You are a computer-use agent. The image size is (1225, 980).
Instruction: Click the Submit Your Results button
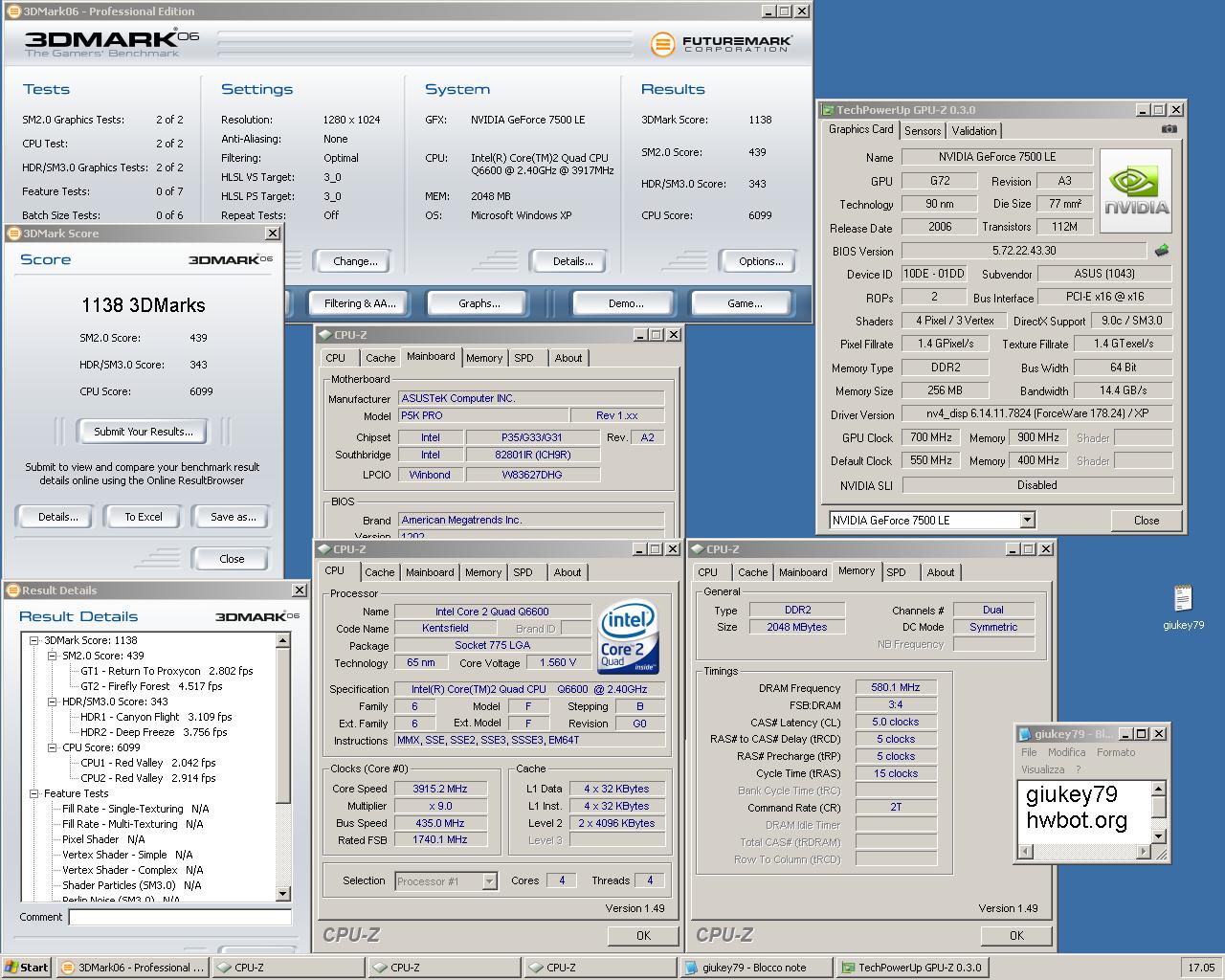pos(144,432)
